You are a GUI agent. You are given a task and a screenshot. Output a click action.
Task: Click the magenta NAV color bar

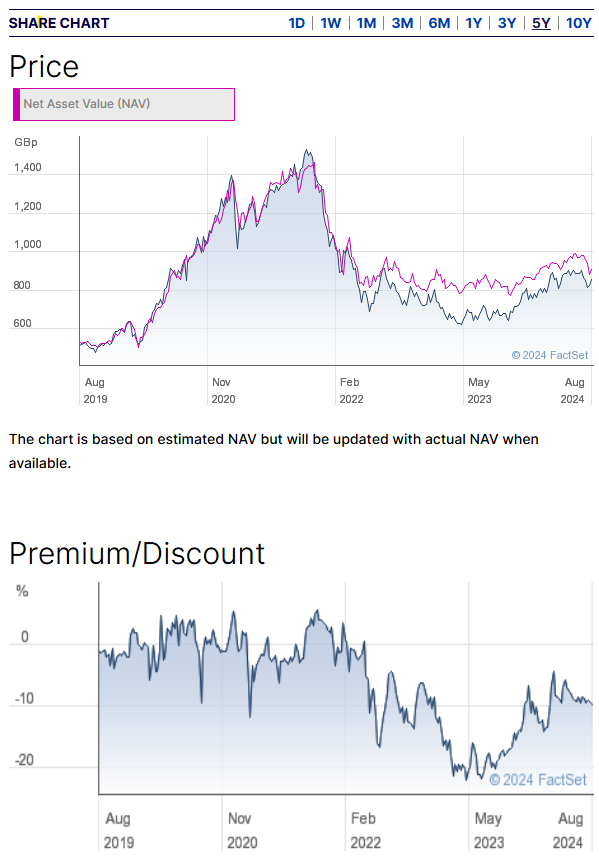click(17, 104)
